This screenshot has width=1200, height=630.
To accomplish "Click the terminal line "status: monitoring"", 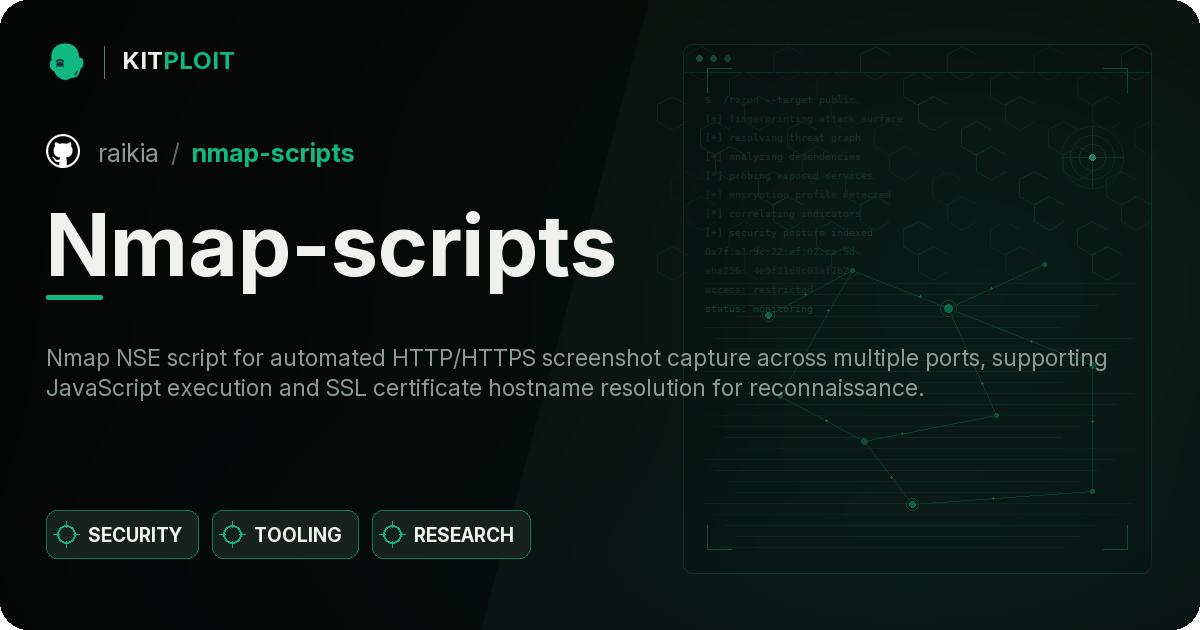I will 759,309.
